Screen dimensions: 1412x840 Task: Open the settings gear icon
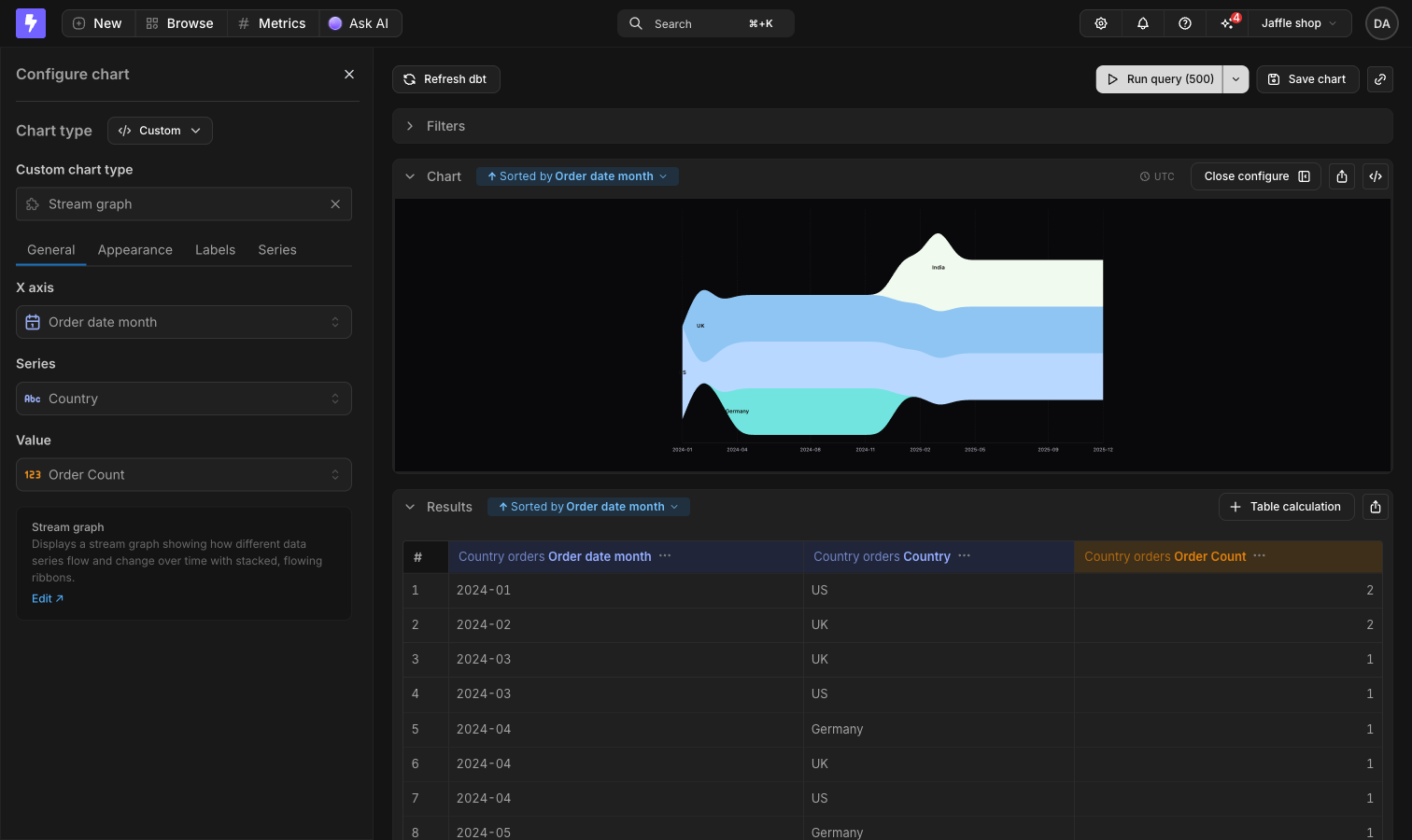(x=1101, y=23)
